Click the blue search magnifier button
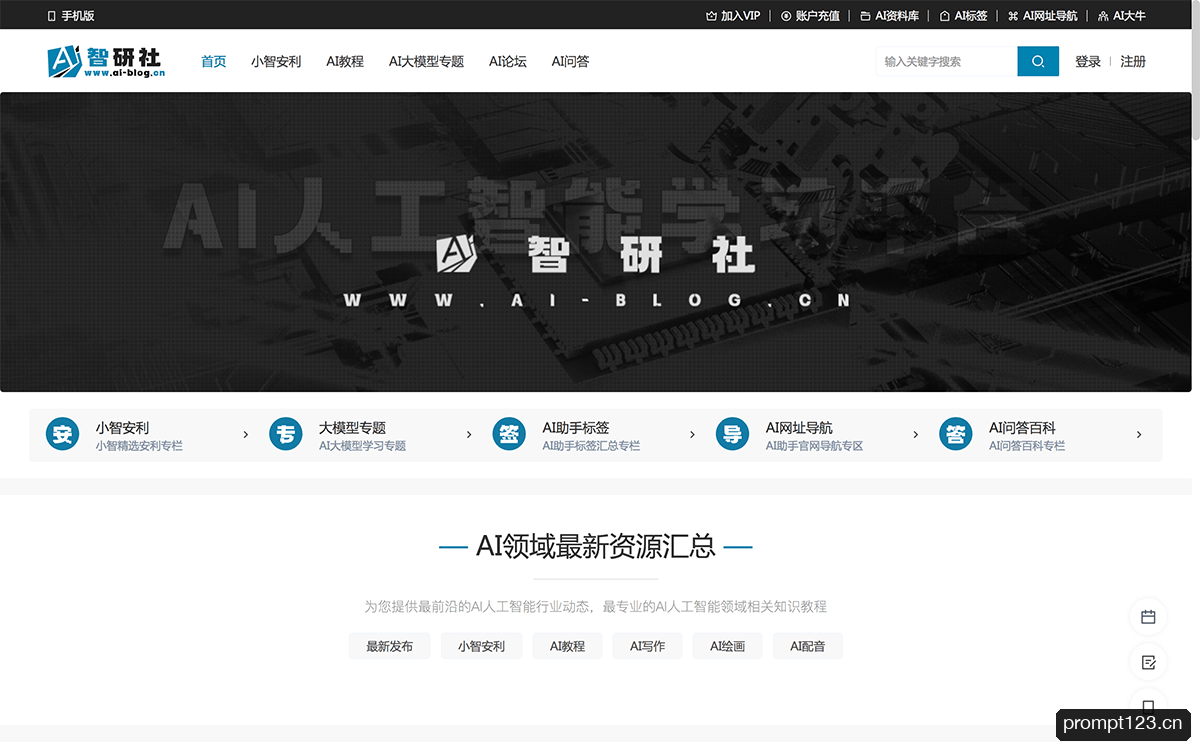 click(1038, 61)
